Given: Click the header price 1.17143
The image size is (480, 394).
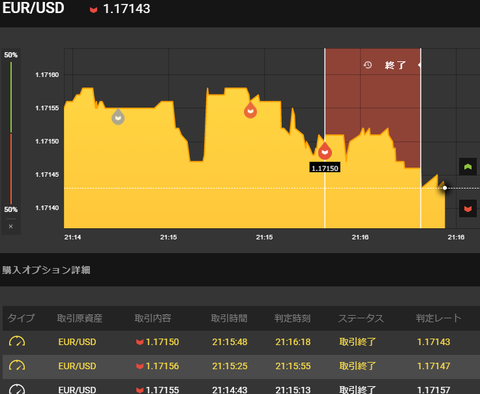Looking at the screenshot, I should pos(127,9).
